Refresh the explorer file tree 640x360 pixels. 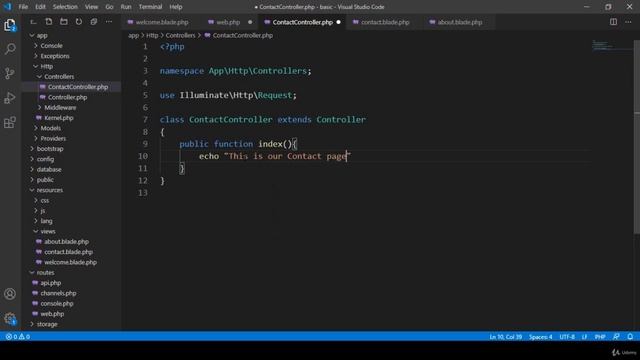(x=79, y=22)
